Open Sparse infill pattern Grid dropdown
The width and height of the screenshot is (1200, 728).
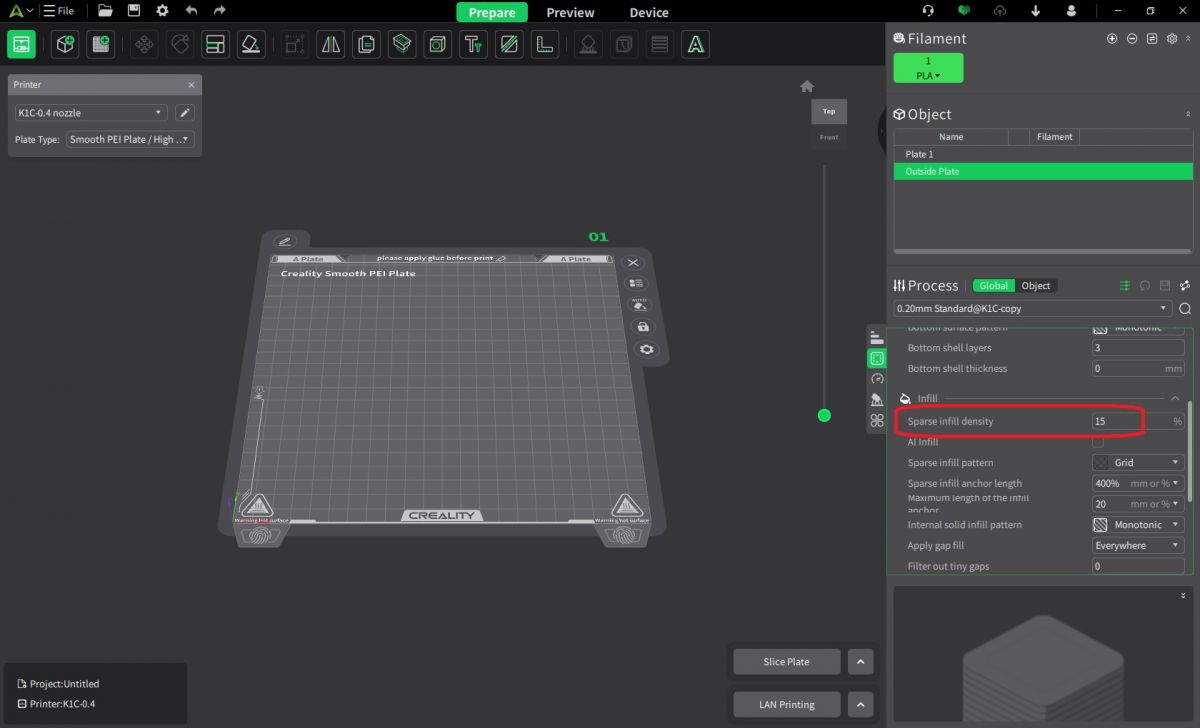click(1138, 463)
